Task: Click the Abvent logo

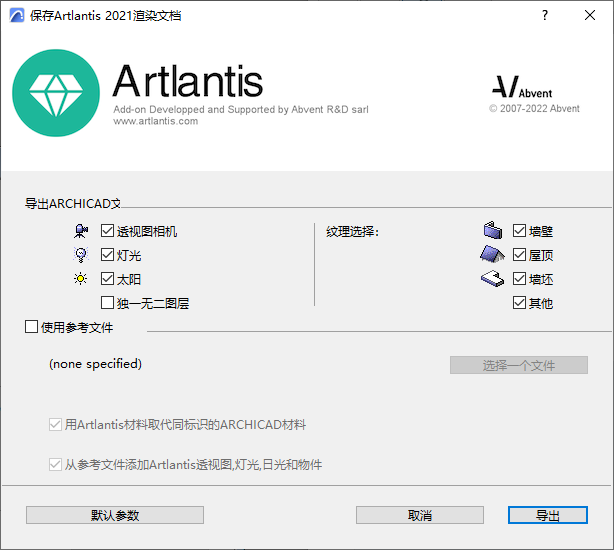Action: tap(522, 87)
